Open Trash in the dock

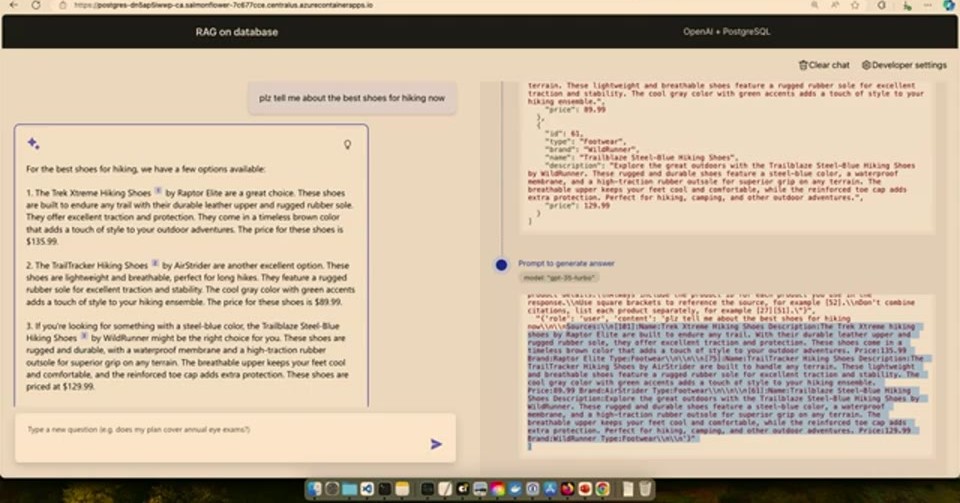point(645,488)
